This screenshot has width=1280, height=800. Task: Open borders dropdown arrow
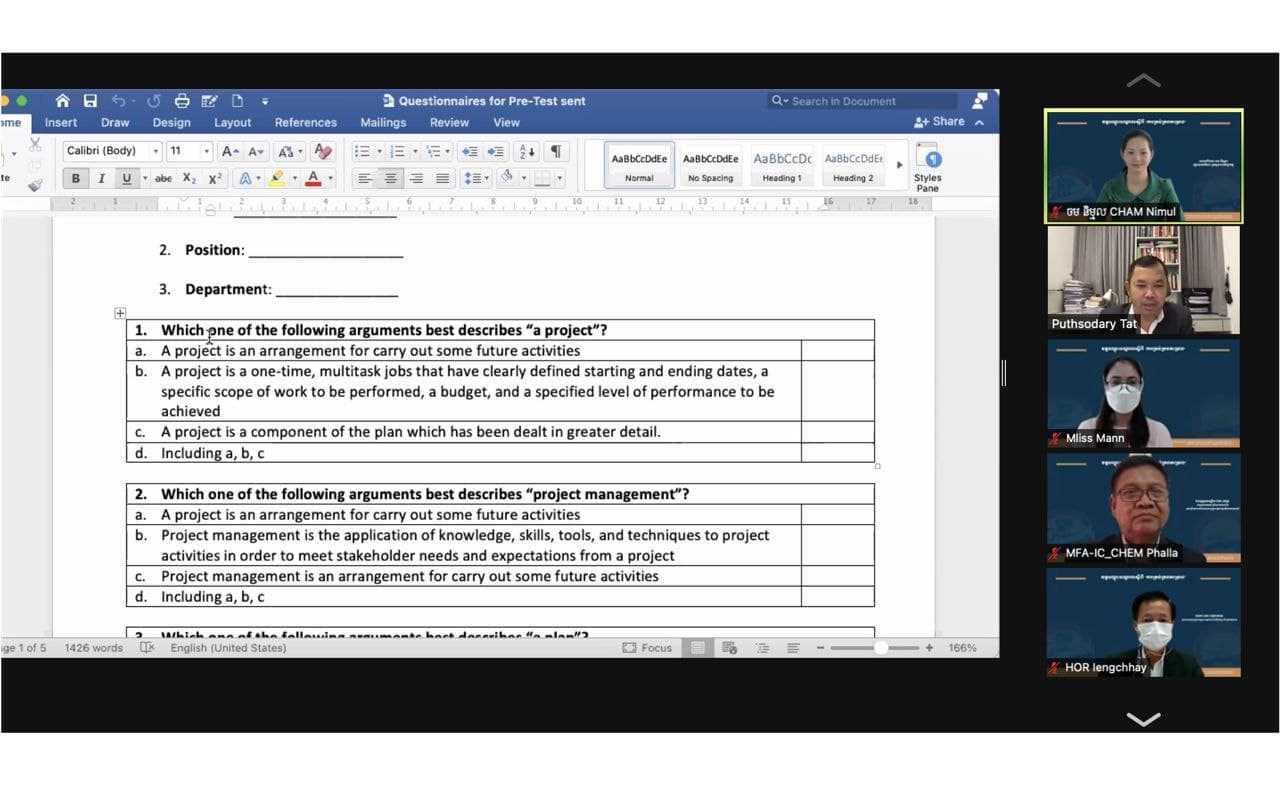click(x=559, y=179)
